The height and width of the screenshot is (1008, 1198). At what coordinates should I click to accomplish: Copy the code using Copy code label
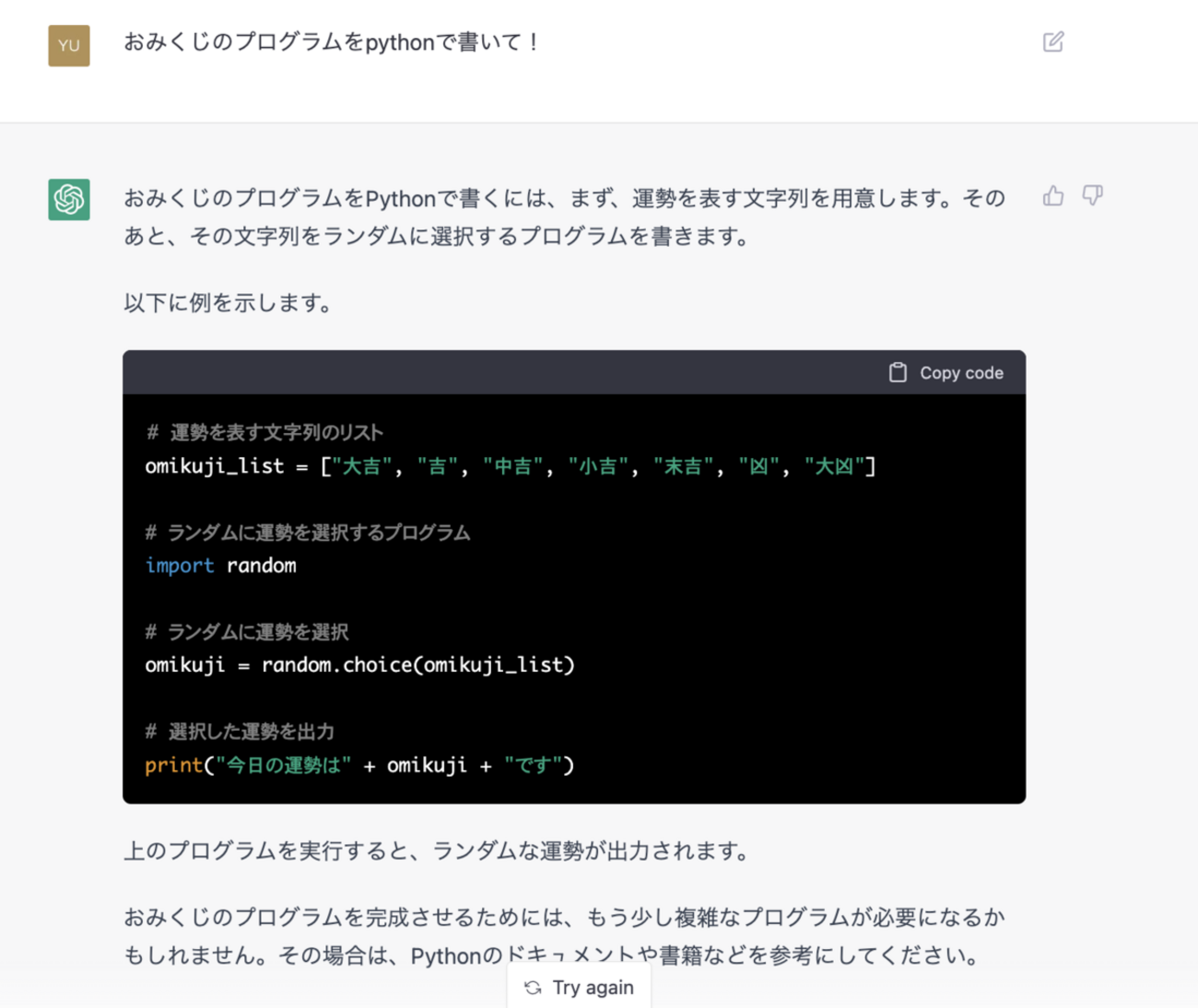(x=961, y=373)
